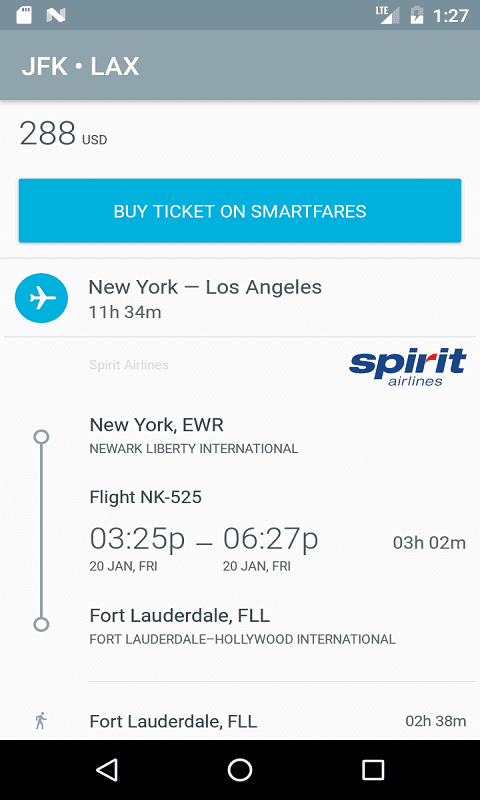
Task: Tap the walking person layover icon
Action: pos(41,721)
